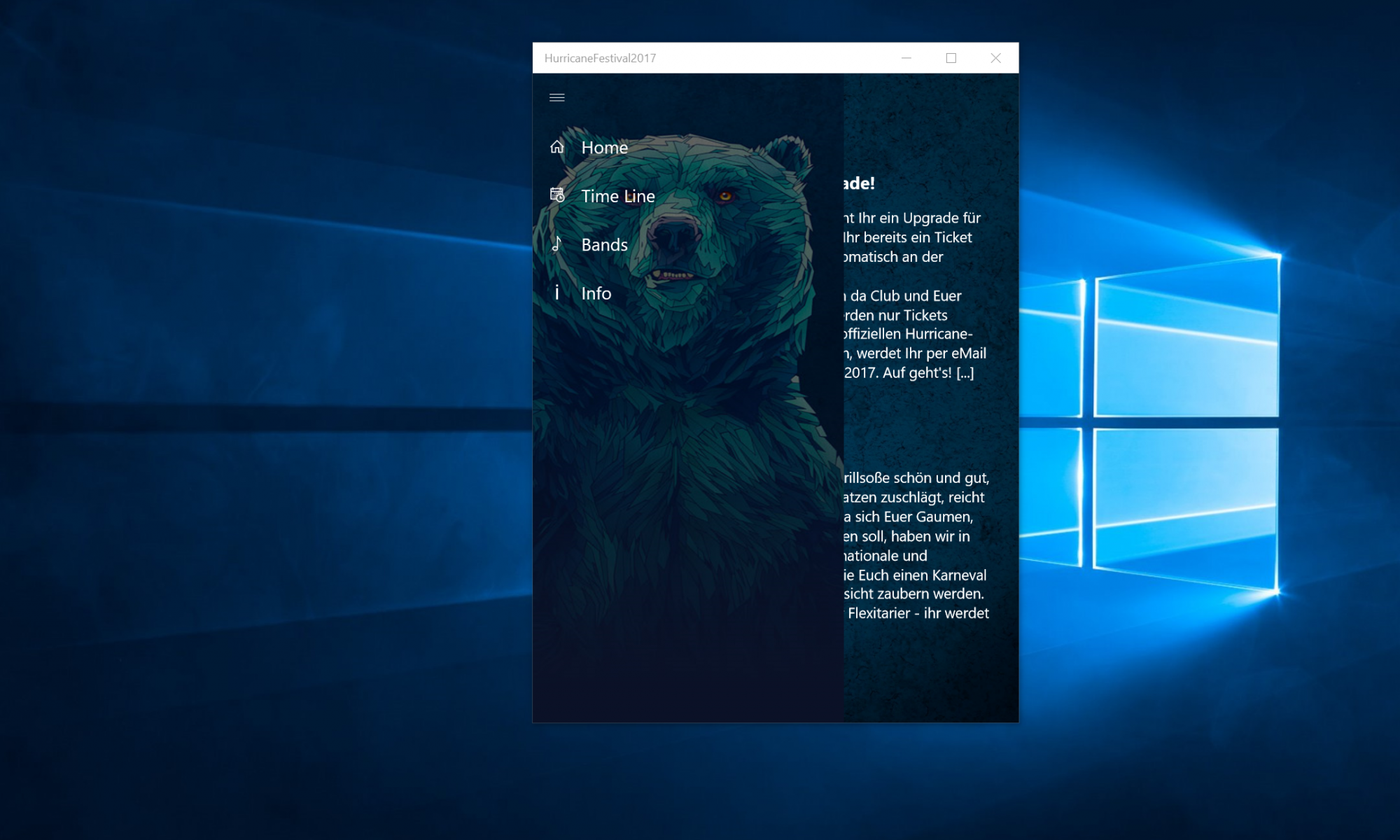Toggle the hamburger menu button
The width and height of the screenshot is (1400, 840).
coord(557,97)
